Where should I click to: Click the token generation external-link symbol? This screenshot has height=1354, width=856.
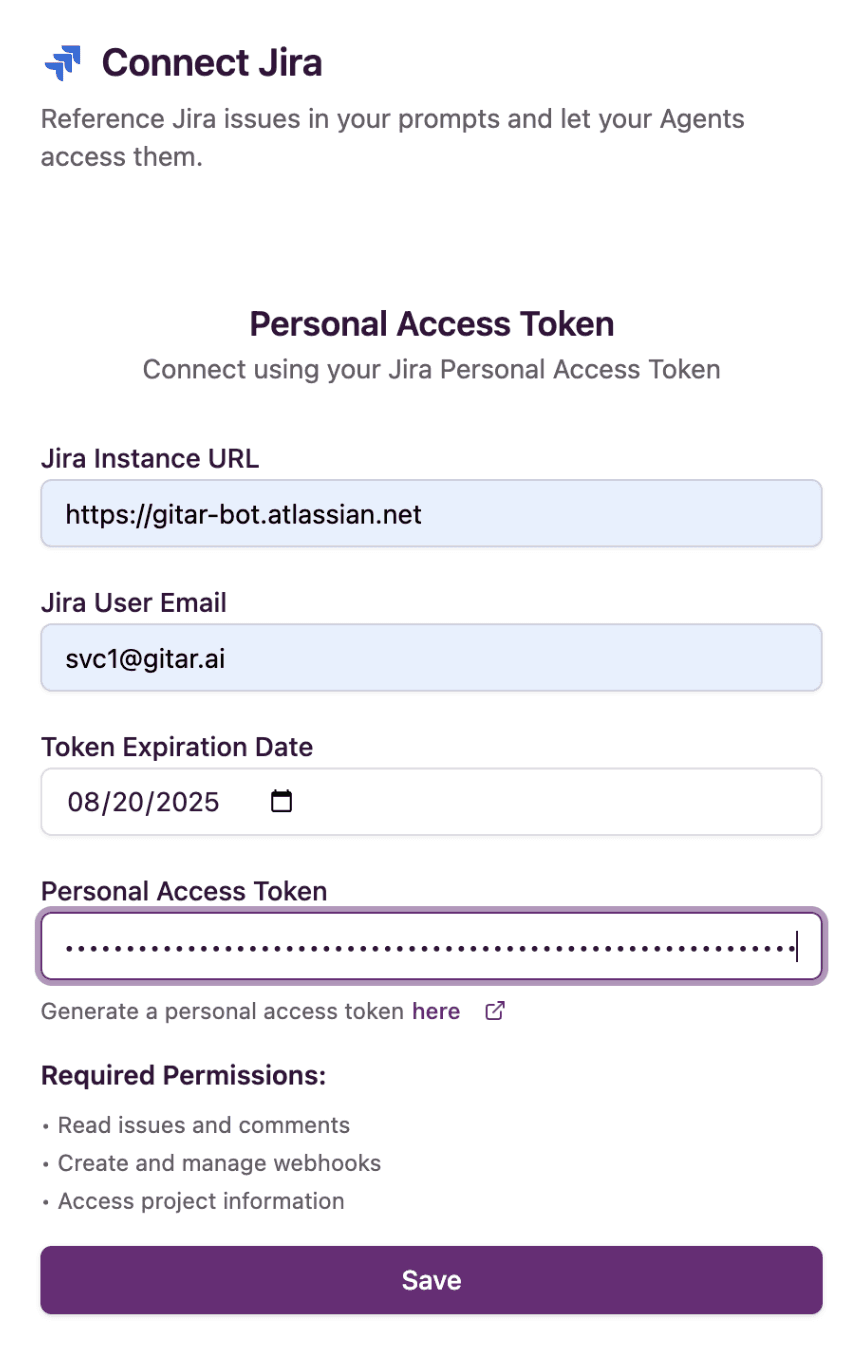coord(494,1011)
